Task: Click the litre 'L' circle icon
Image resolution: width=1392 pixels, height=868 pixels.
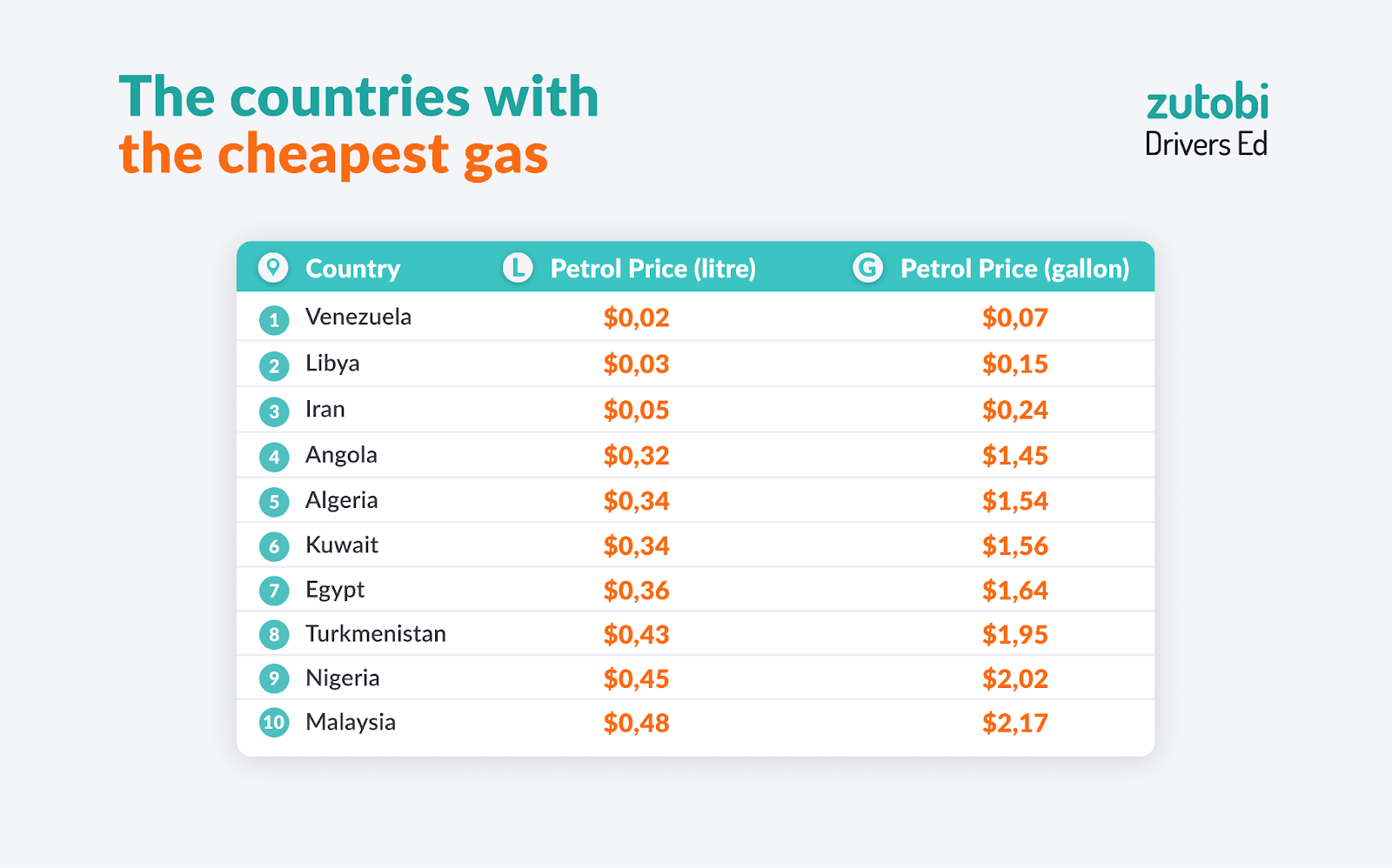Action: 518,267
